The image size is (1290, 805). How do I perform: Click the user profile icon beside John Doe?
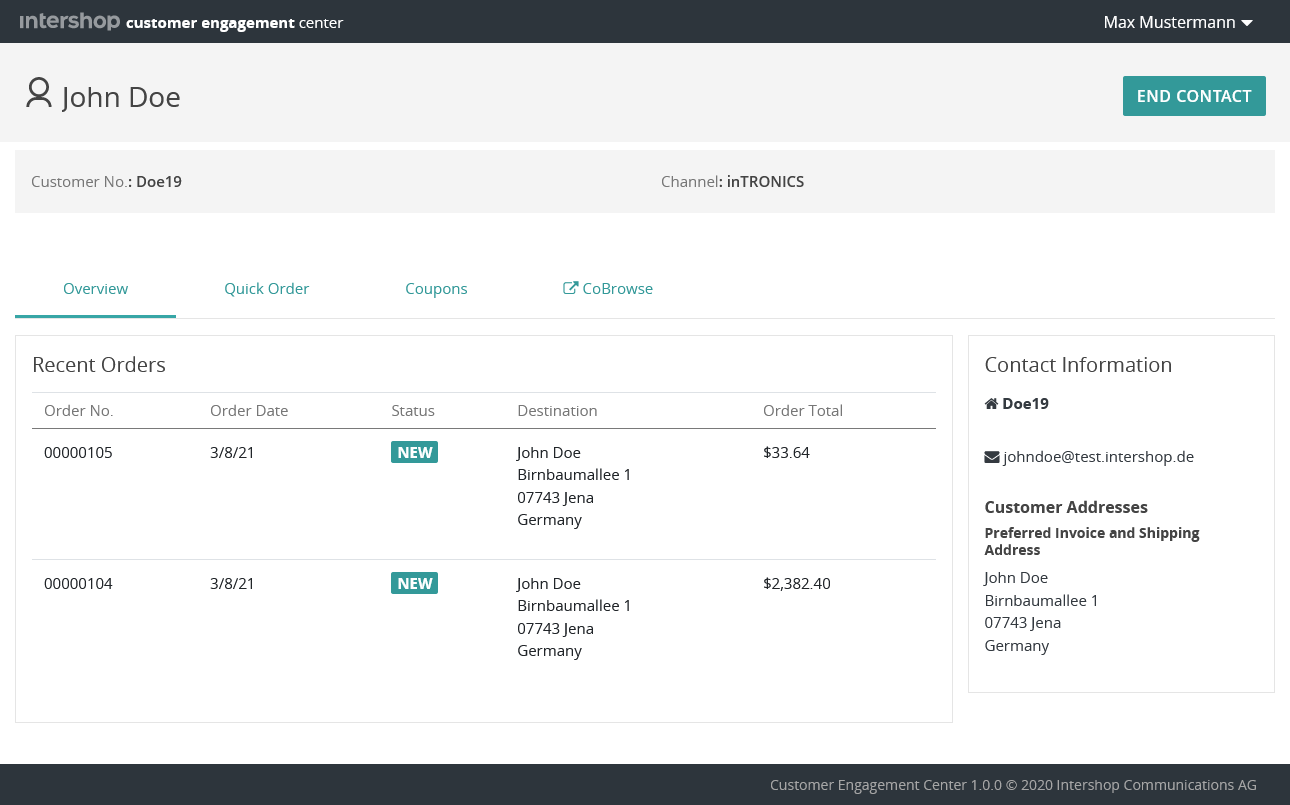(x=39, y=93)
